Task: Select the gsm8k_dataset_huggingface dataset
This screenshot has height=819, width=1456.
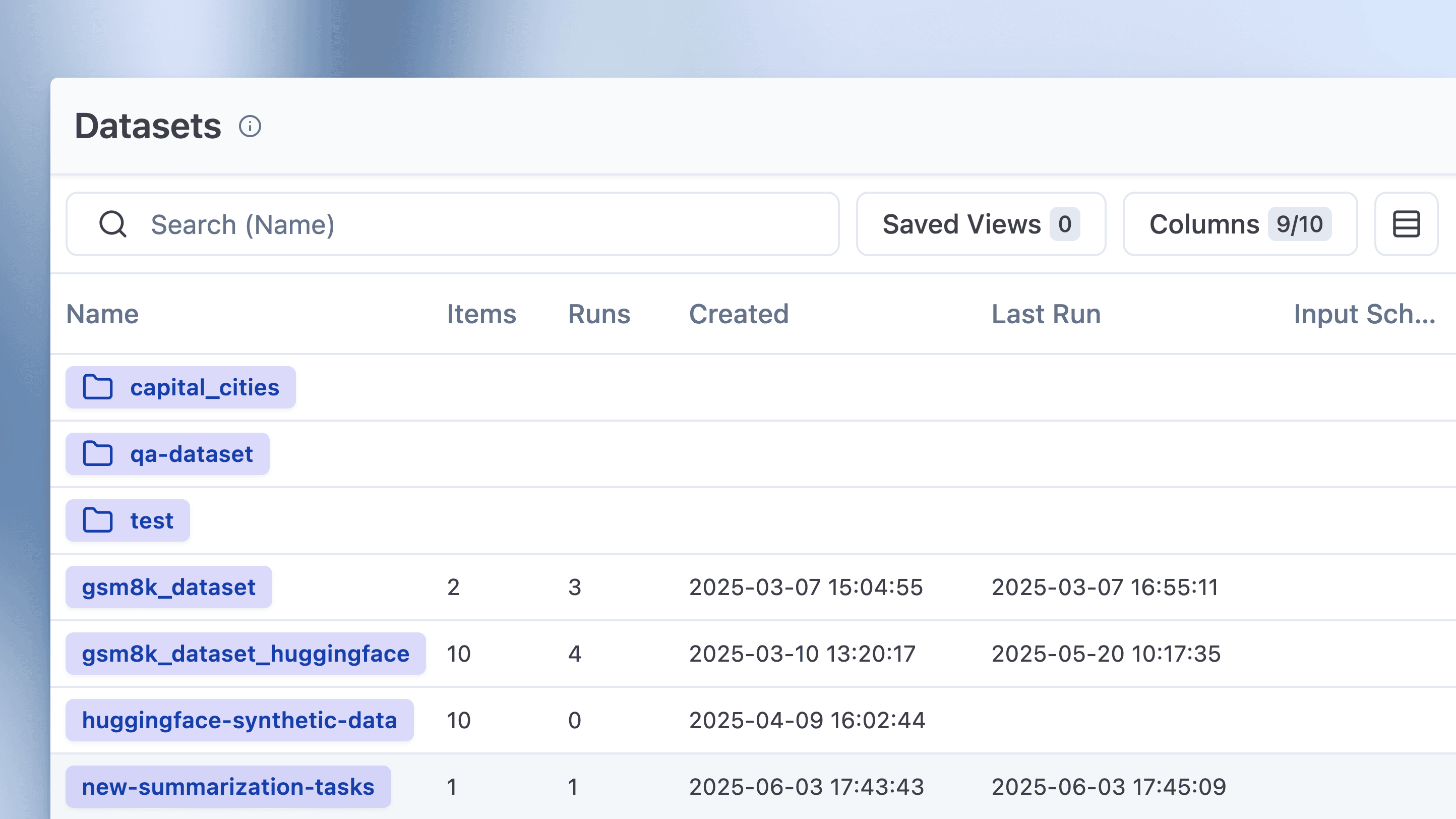Action: point(246,654)
